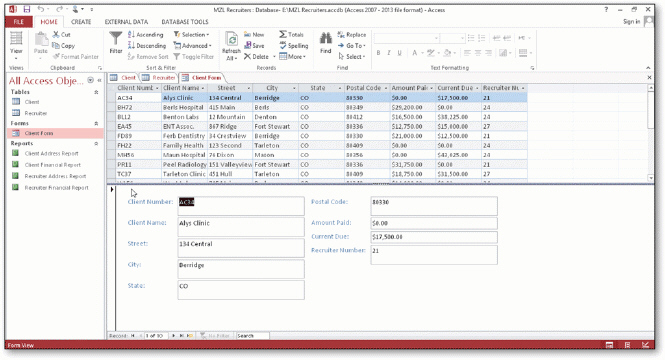
Task: Click the No Filter indicator
Action: (215, 336)
